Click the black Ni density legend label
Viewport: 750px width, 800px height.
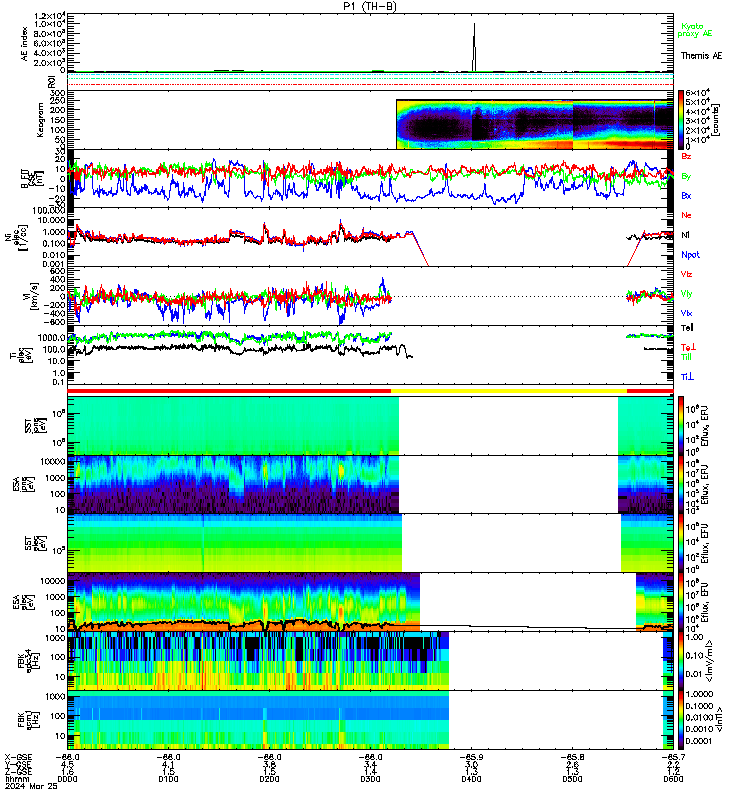point(685,235)
